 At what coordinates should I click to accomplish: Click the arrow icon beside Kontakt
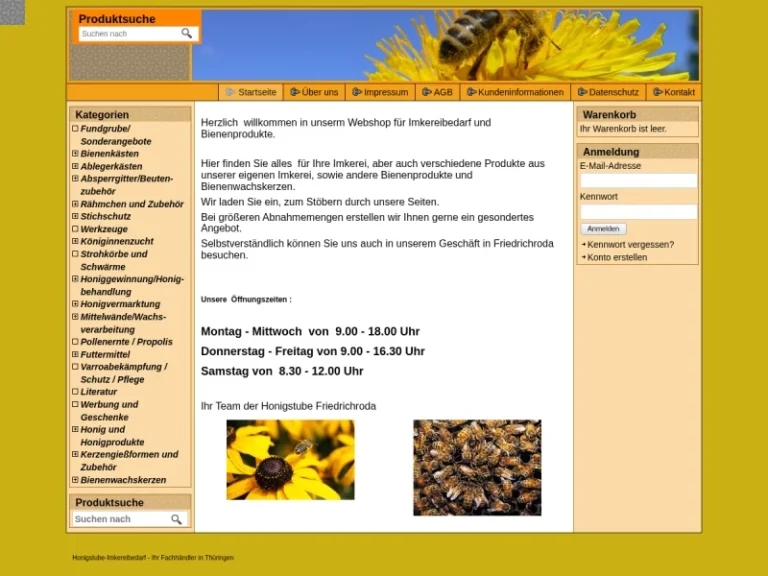(x=658, y=92)
